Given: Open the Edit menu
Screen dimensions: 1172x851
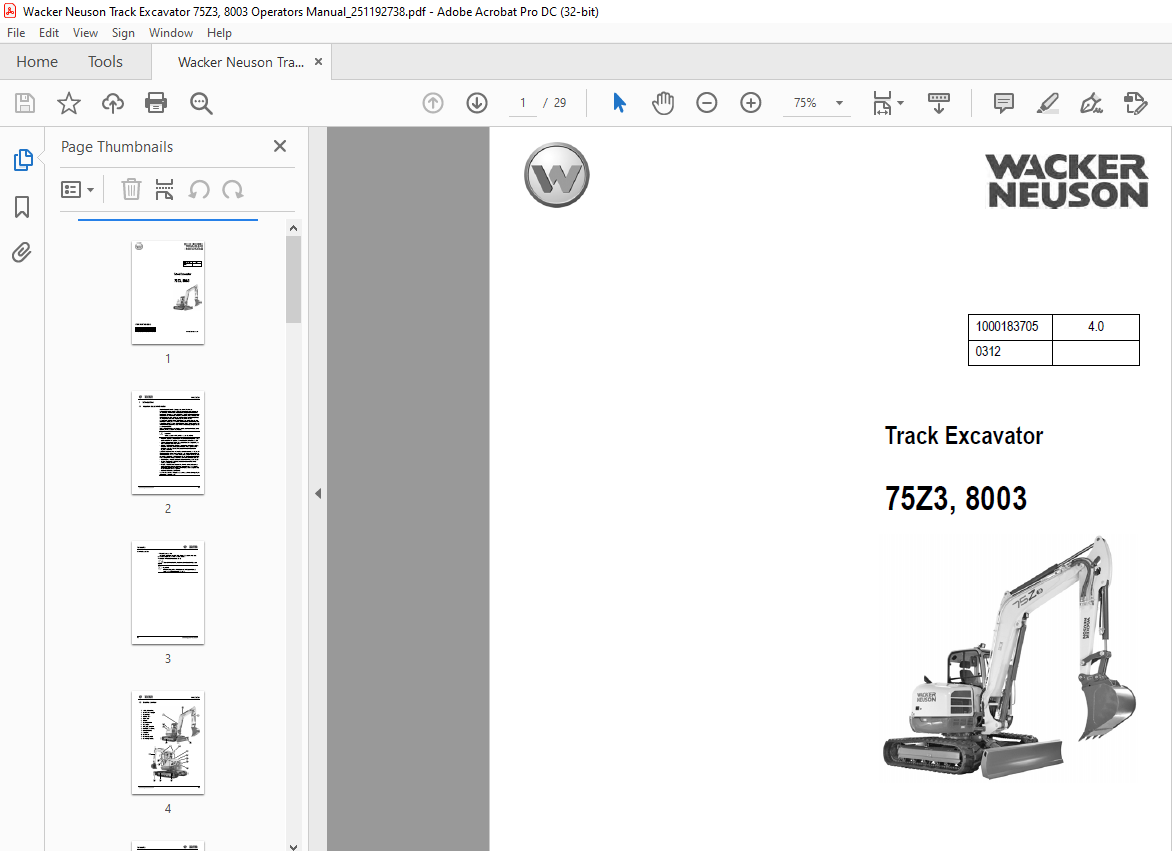Looking at the screenshot, I should pyautogui.click(x=49, y=33).
